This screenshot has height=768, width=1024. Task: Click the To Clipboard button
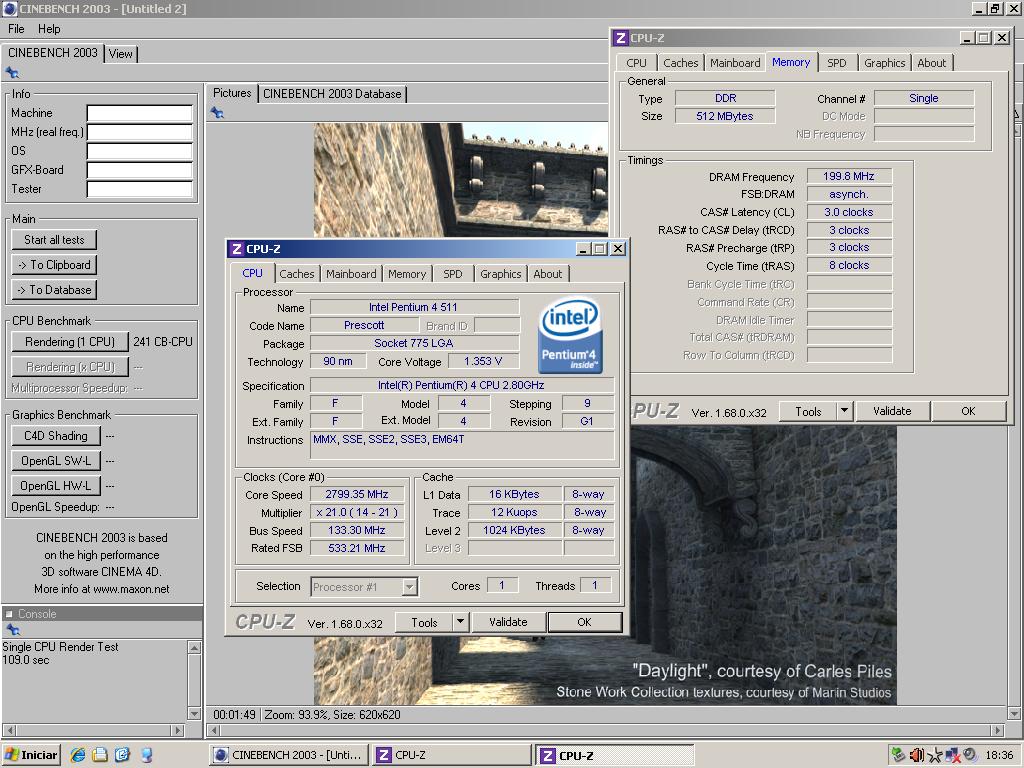(54, 264)
